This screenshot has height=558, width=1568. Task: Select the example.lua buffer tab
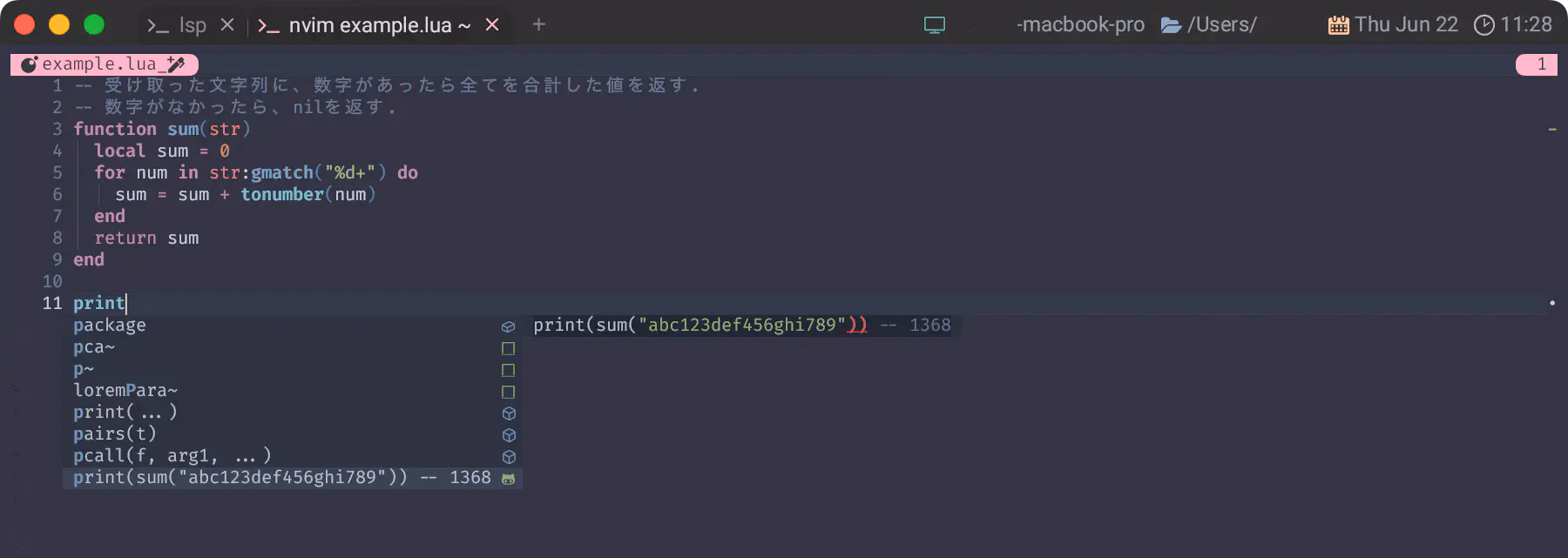105,64
